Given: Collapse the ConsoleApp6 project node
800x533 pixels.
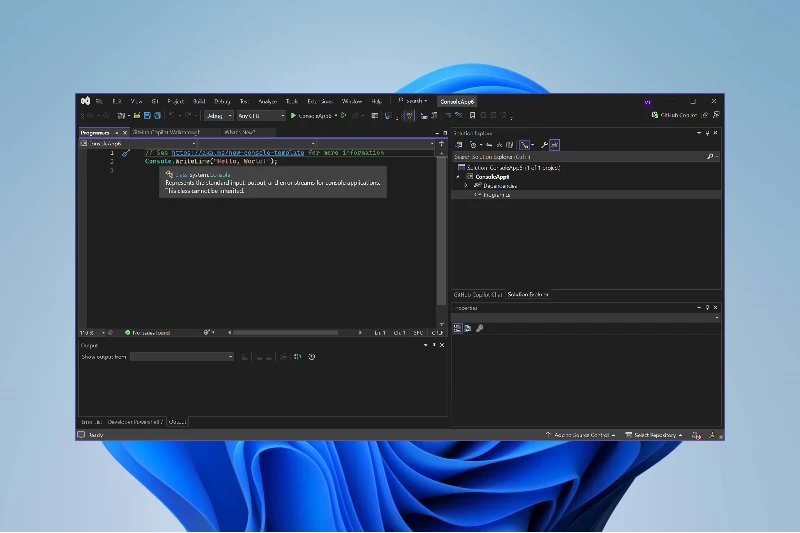Looking at the screenshot, I should click(x=458, y=177).
